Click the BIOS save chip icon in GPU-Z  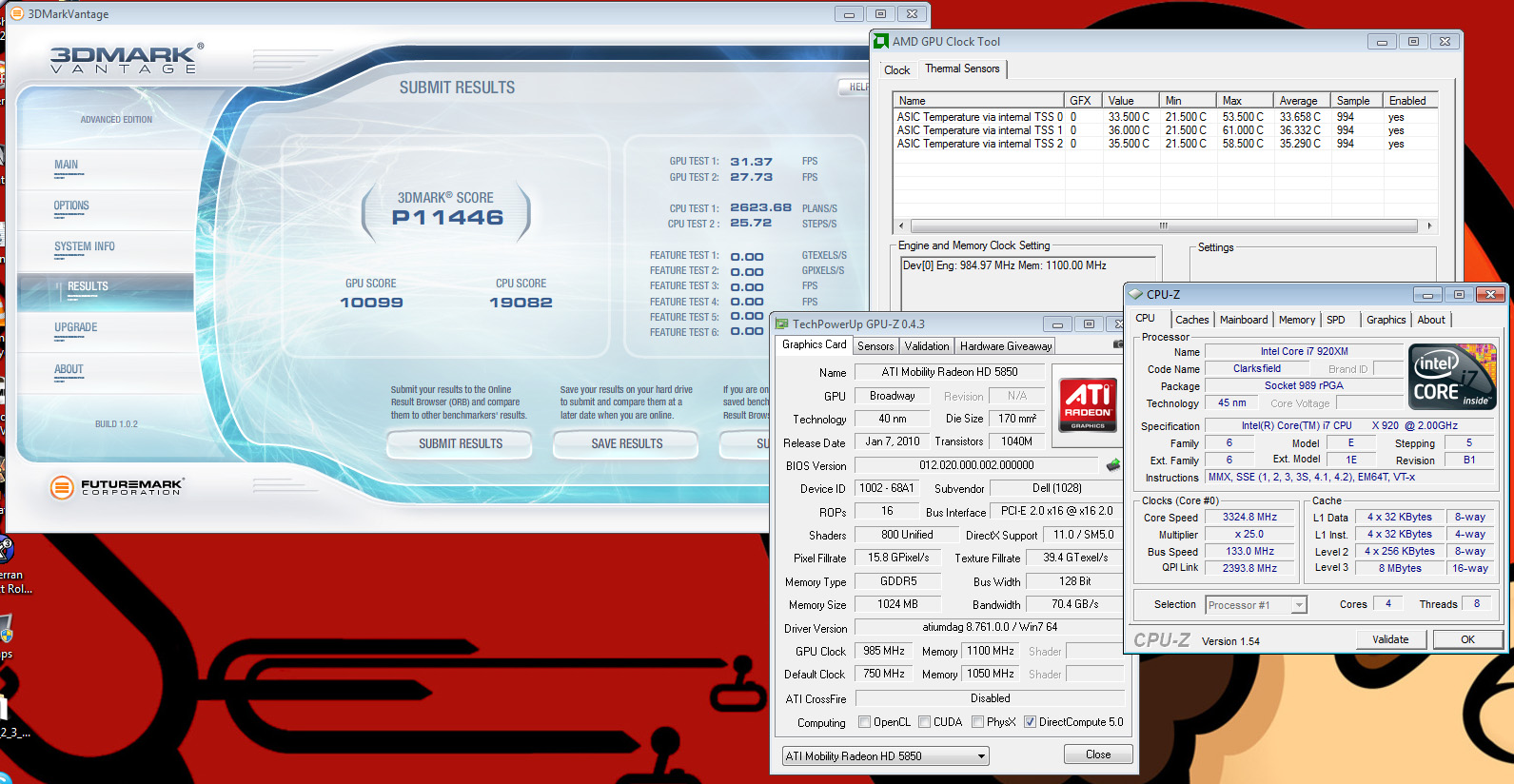(x=1112, y=465)
